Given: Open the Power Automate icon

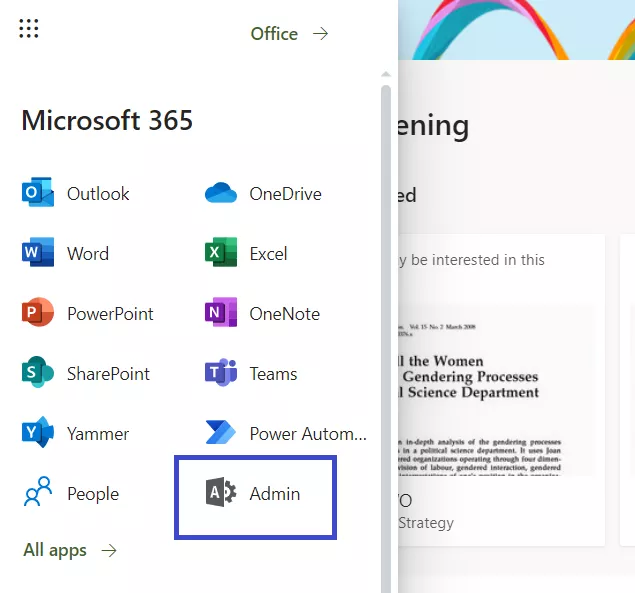Looking at the screenshot, I should [x=221, y=432].
